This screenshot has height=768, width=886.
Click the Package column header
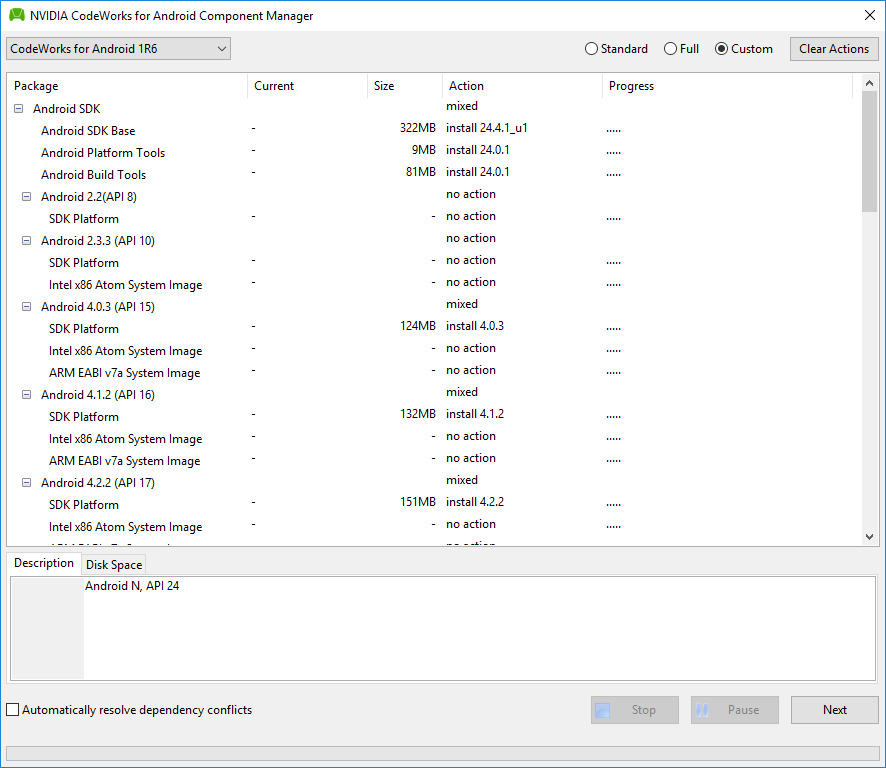tap(35, 86)
